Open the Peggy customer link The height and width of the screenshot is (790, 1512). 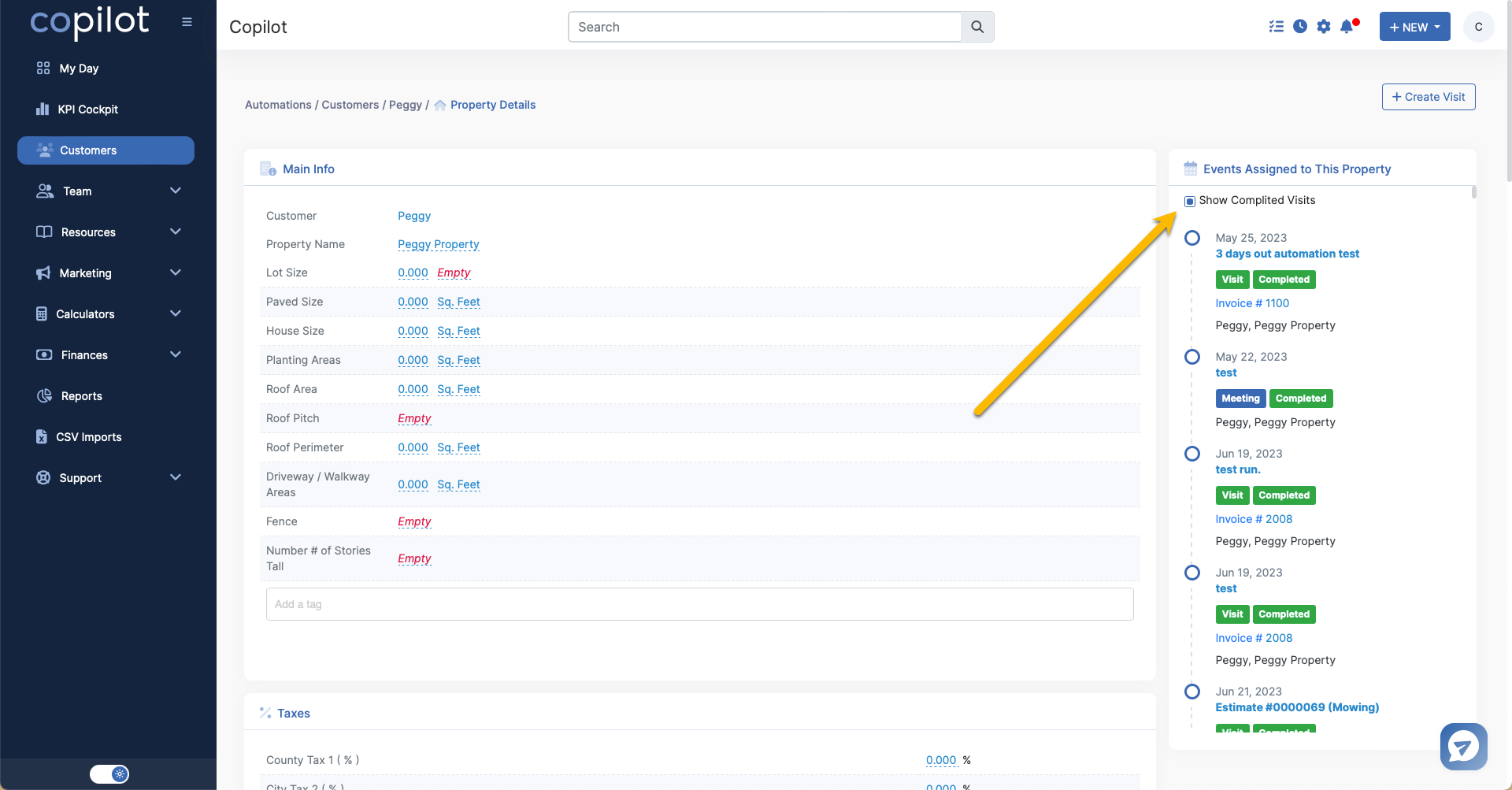tap(414, 216)
